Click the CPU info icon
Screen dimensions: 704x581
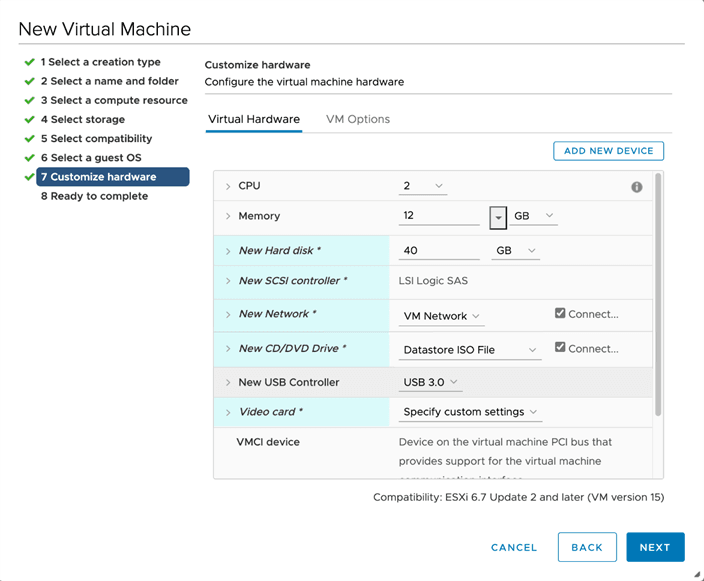[x=636, y=187]
